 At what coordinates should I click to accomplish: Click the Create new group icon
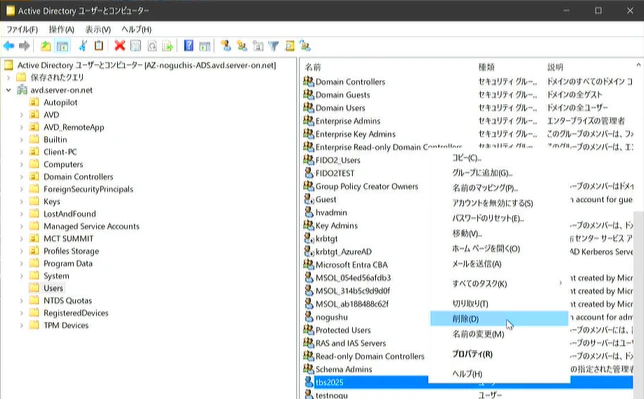pos(242,46)
